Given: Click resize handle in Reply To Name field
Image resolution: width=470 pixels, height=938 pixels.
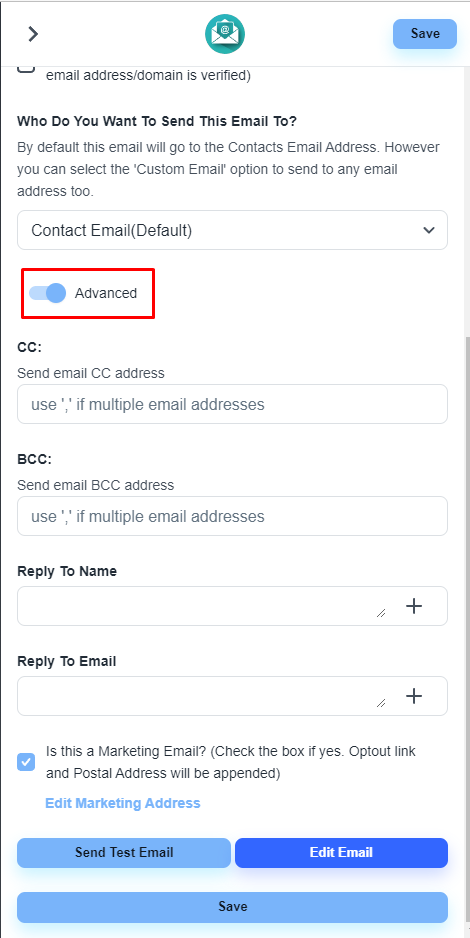Looking at the screenshot, I should point(381,613).
